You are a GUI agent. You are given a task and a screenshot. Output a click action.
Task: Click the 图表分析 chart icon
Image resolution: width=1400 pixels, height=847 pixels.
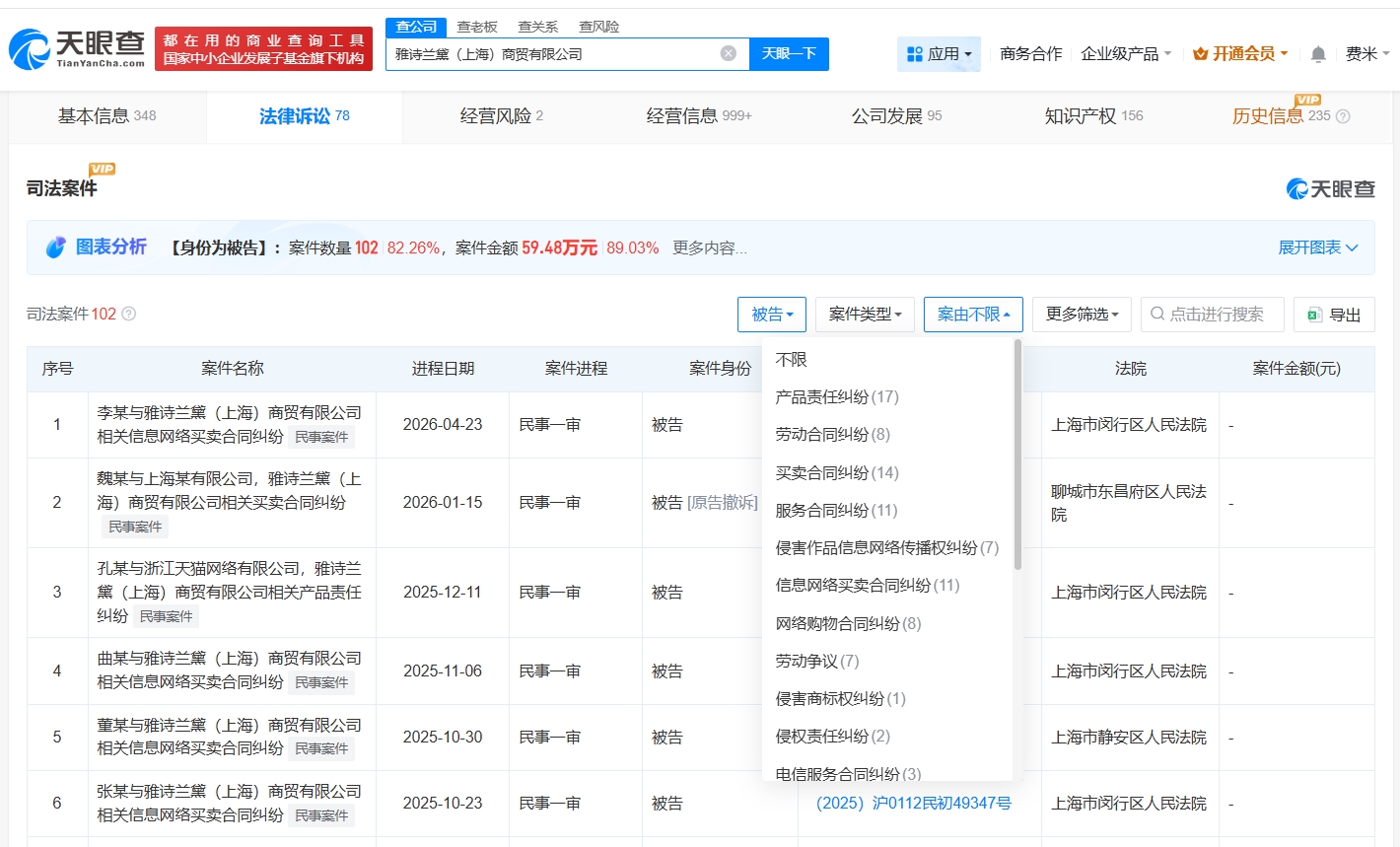pos(56,247)
